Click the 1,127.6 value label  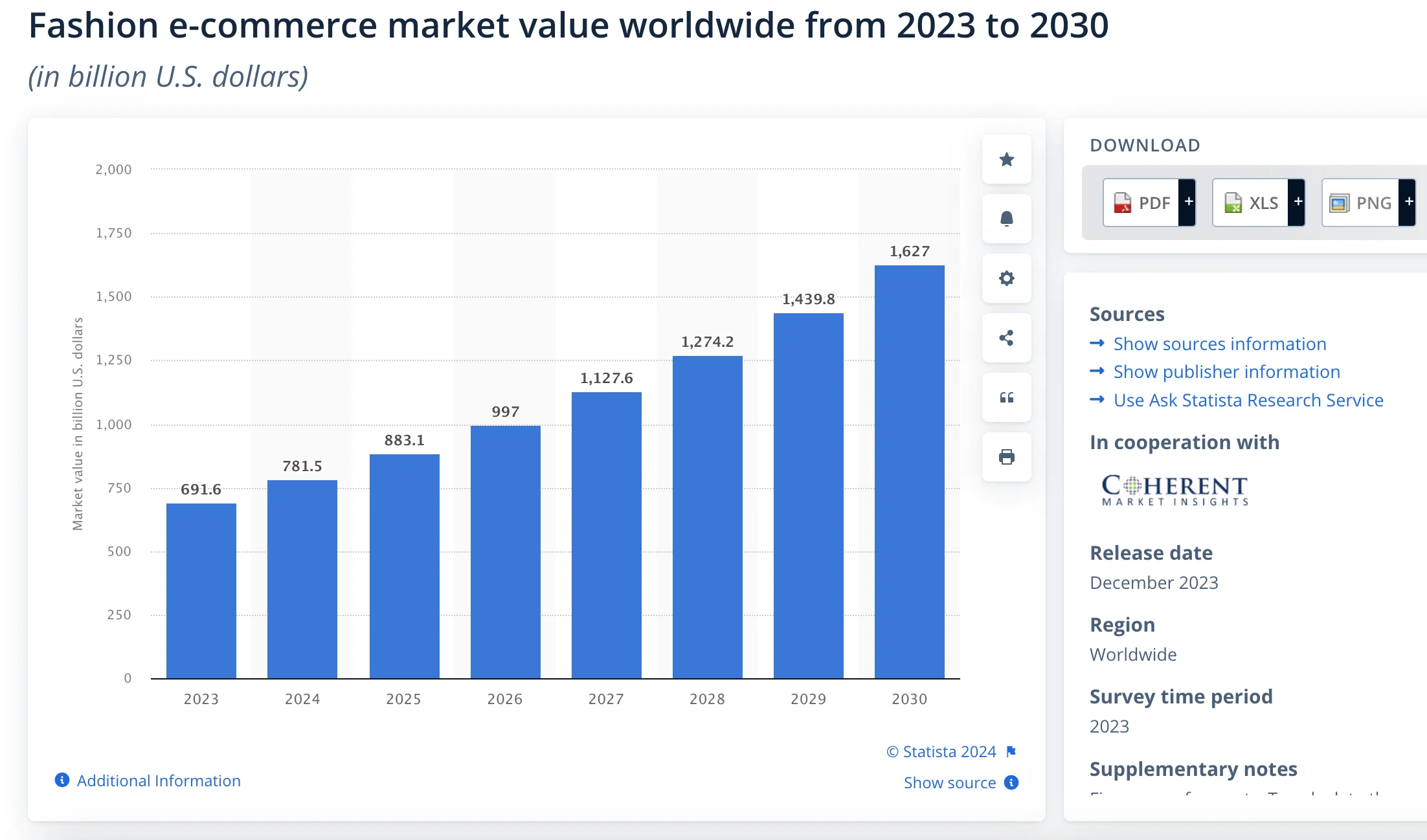[606, 378]
